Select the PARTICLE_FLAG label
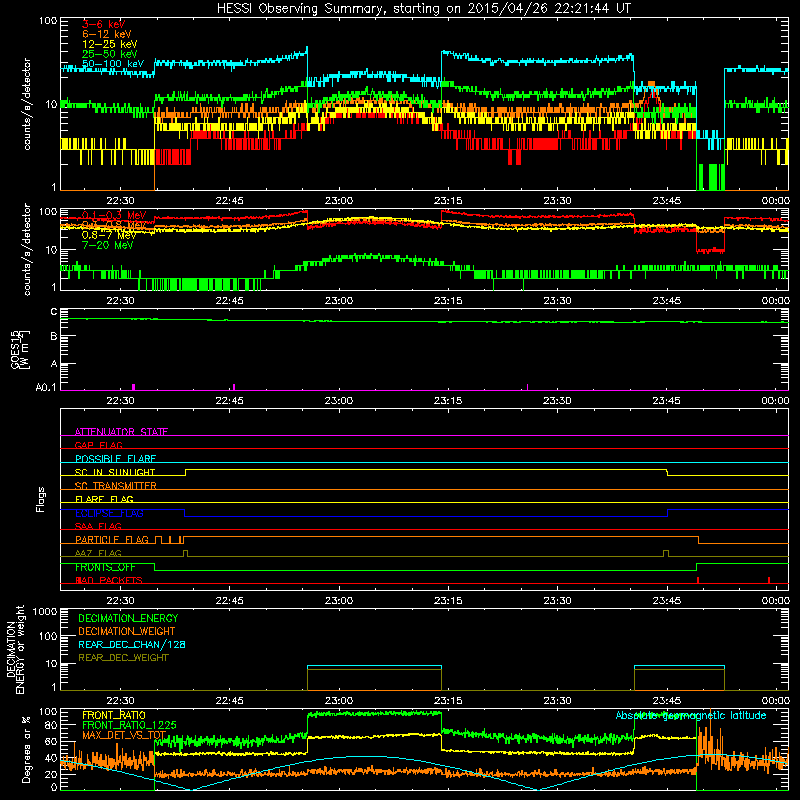 [112, 540]
